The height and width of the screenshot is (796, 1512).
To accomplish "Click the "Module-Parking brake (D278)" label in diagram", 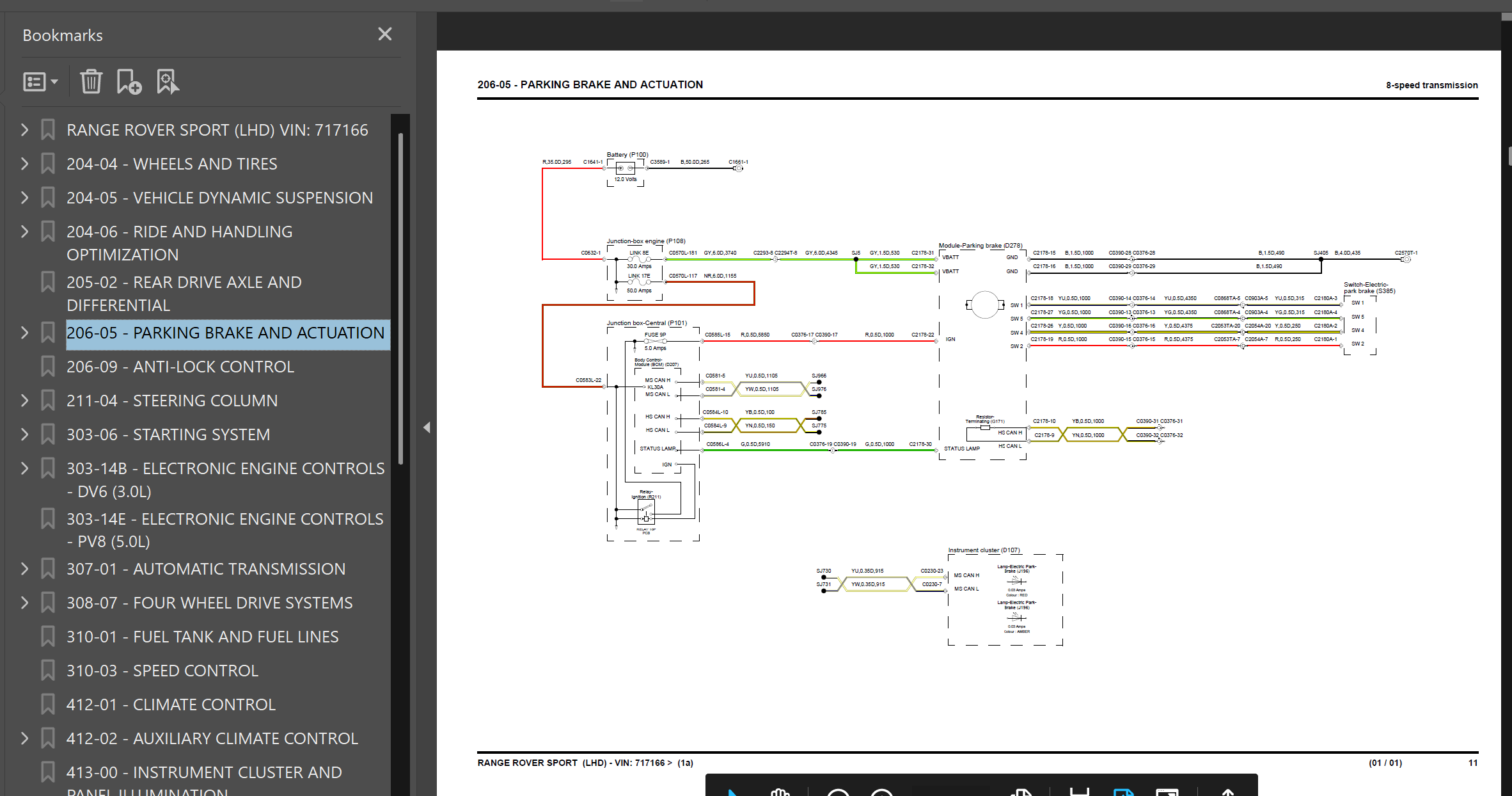I will coord(980,246).
